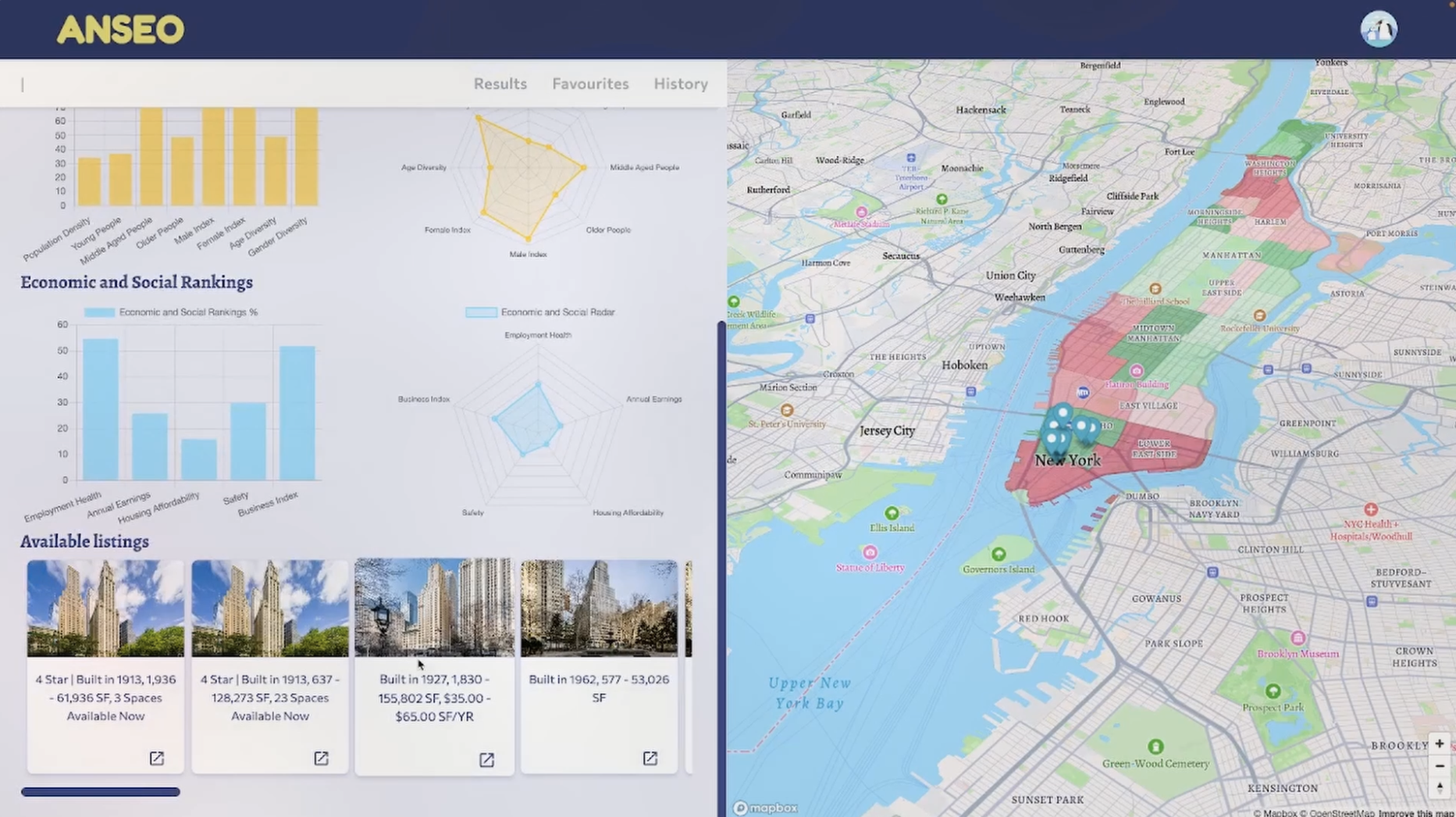The image size is (1456, 817).
Task: Click the horizontal scrollbar below the listings
Action: (x=100, y=791)
